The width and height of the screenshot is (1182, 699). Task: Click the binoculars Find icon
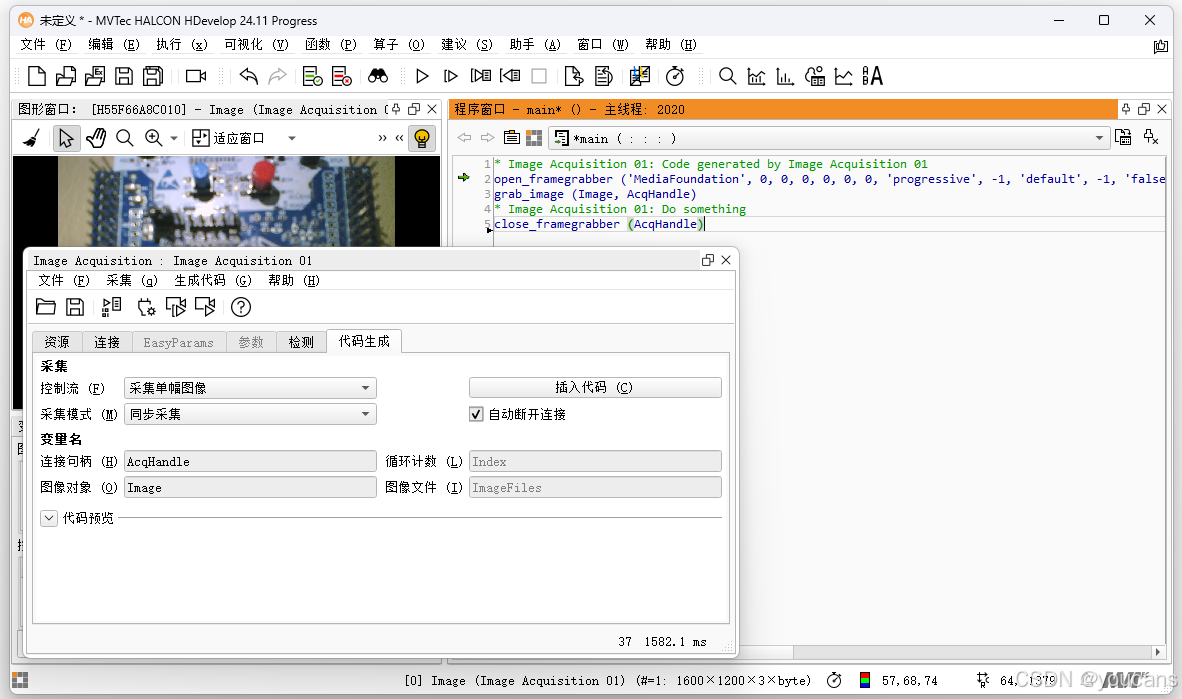click(x=378, y=76)
